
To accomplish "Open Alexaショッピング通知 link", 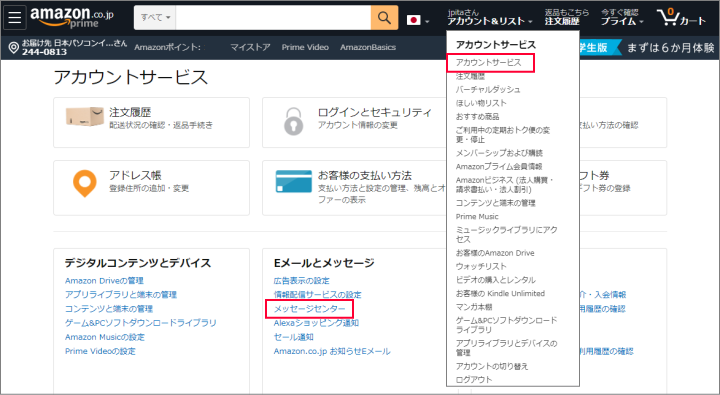I will click(316, 323).
